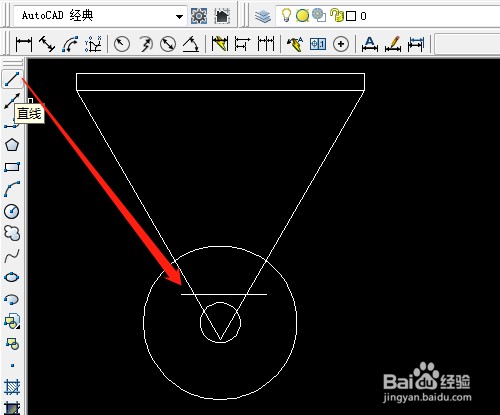Expand the AutoCAD 经典 workspace dropdown
500x415 pixels.
179,16
